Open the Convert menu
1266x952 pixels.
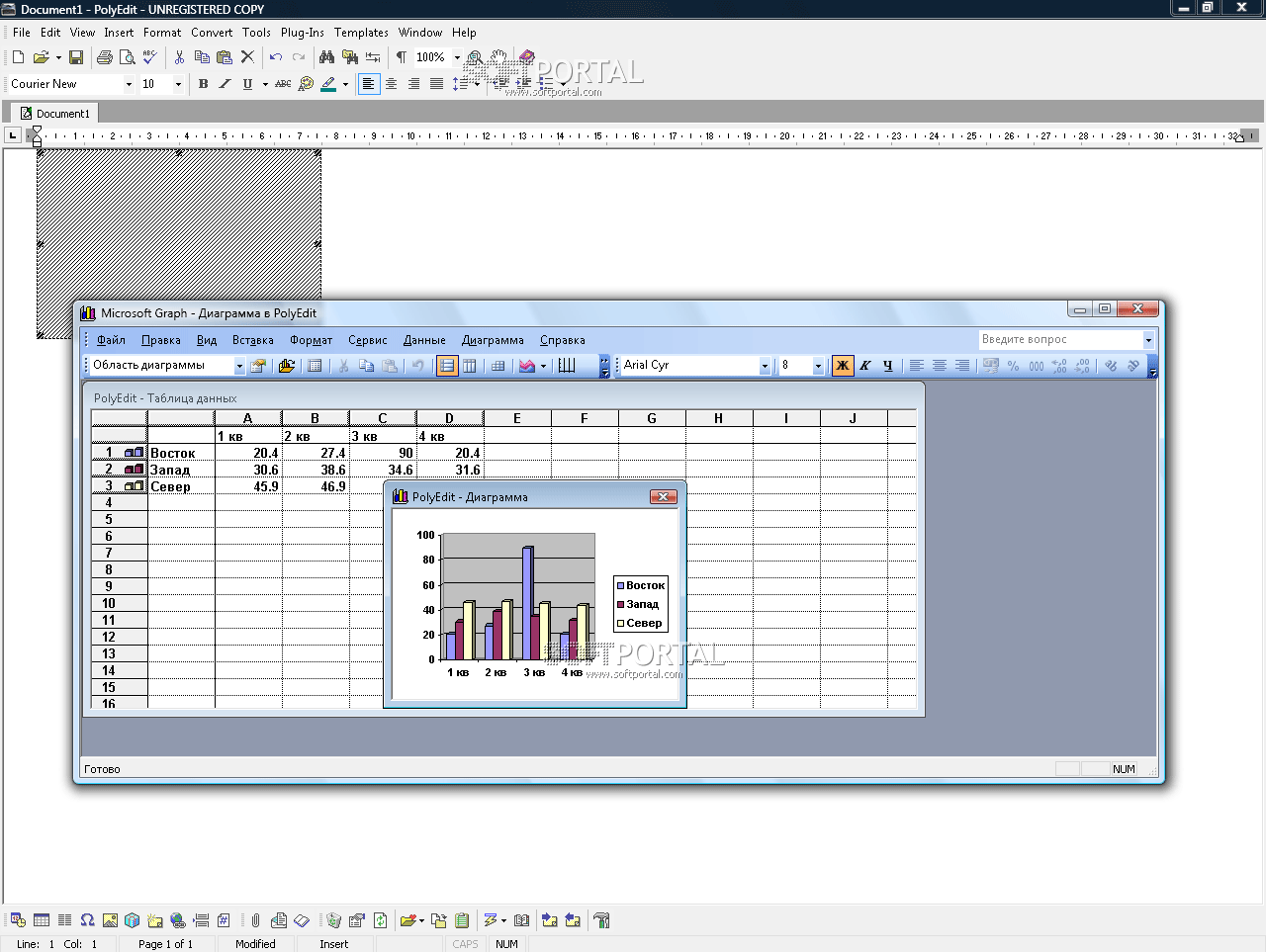tap(212, 33)
